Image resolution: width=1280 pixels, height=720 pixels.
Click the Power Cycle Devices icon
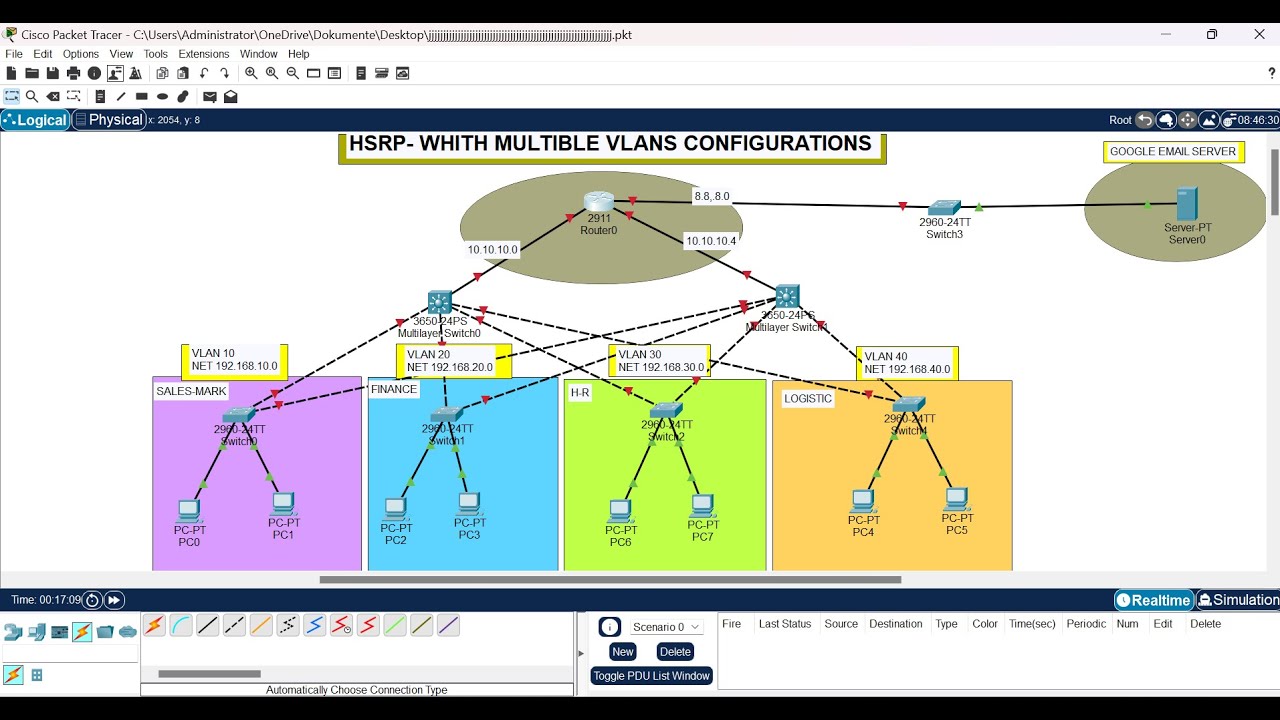(92, 600)
